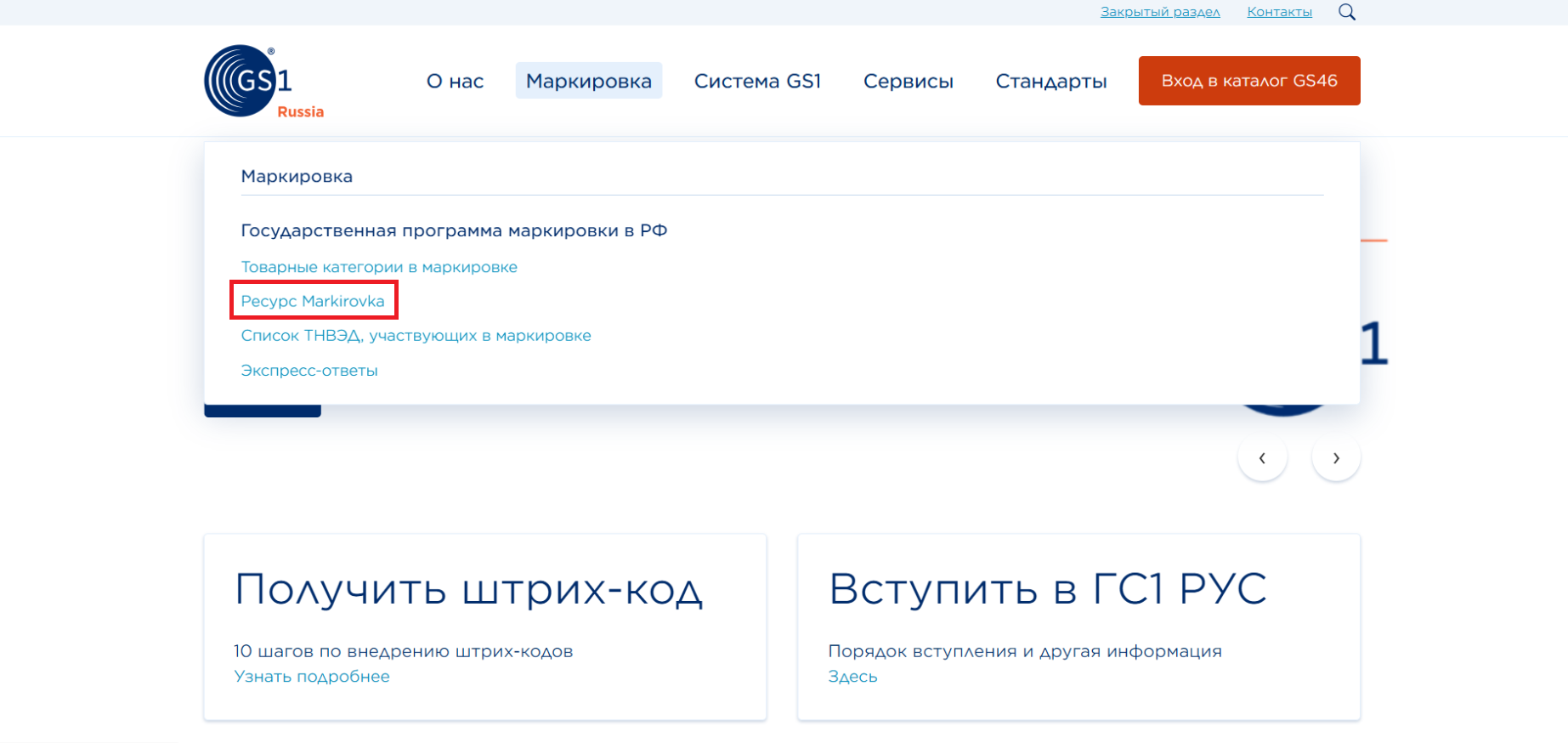The height and width of the screenshot is (743, 1568).
Task: Open Закрытый раздел link
Action: click(1160, 12)
